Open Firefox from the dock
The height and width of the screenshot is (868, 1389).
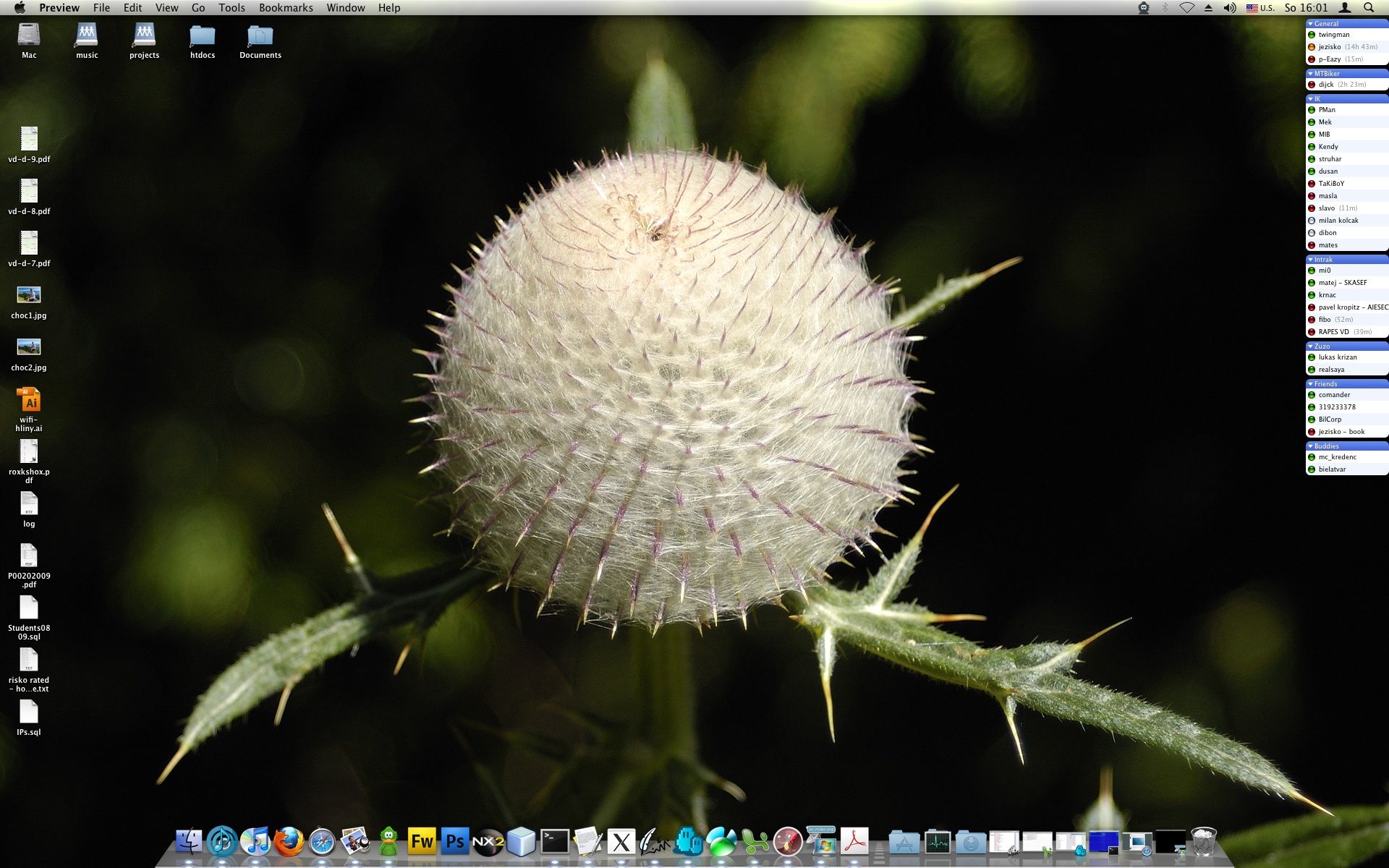point(289,841)
